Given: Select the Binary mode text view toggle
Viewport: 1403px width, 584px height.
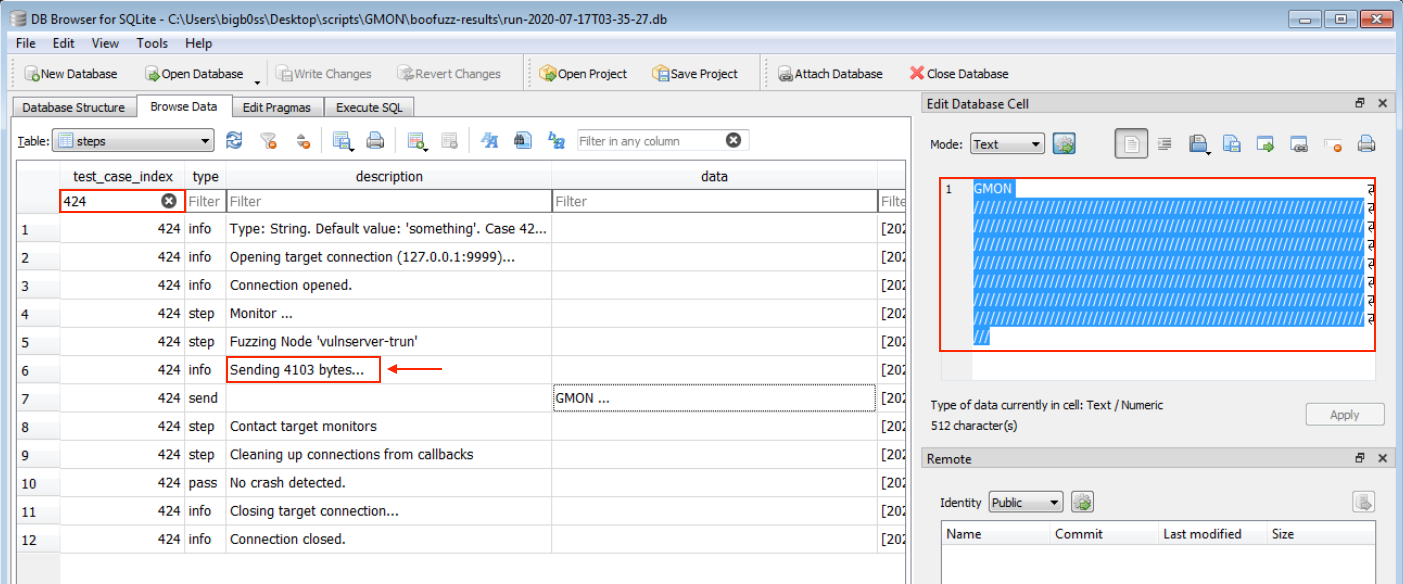Looking at the screenshot, I should 1164,143.
